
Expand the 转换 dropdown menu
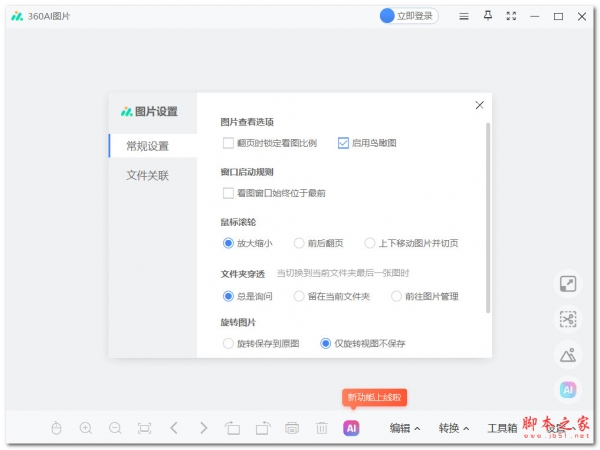454,428
